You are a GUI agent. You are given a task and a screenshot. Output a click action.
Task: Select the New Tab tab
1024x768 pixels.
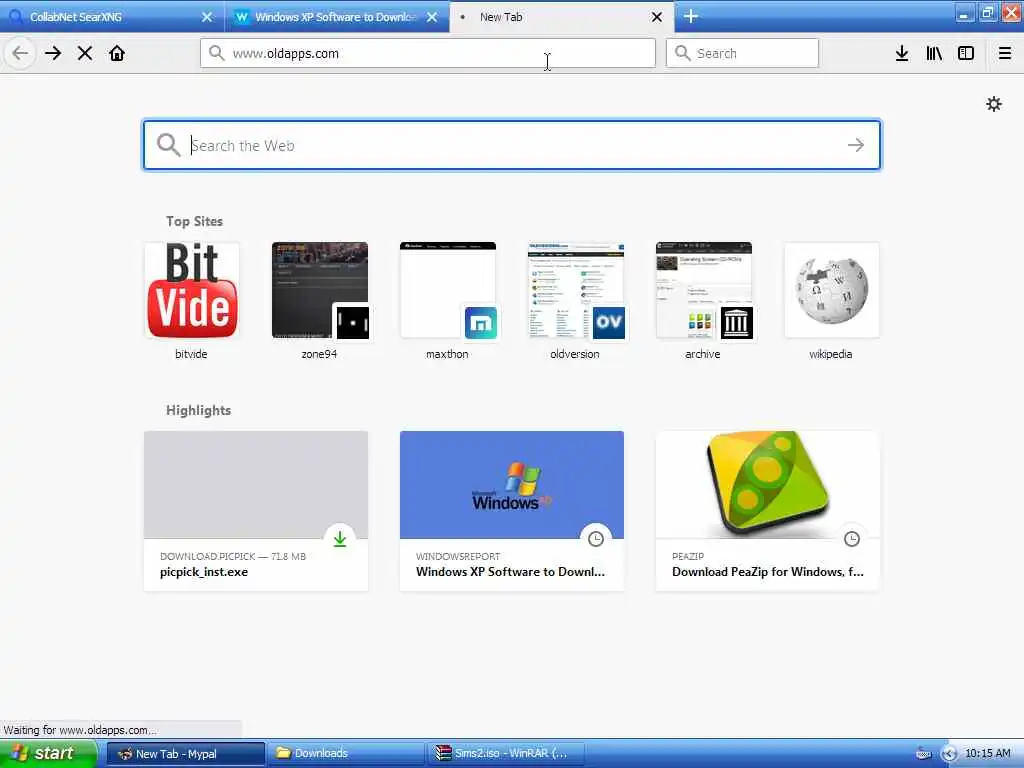pos(562,17)
